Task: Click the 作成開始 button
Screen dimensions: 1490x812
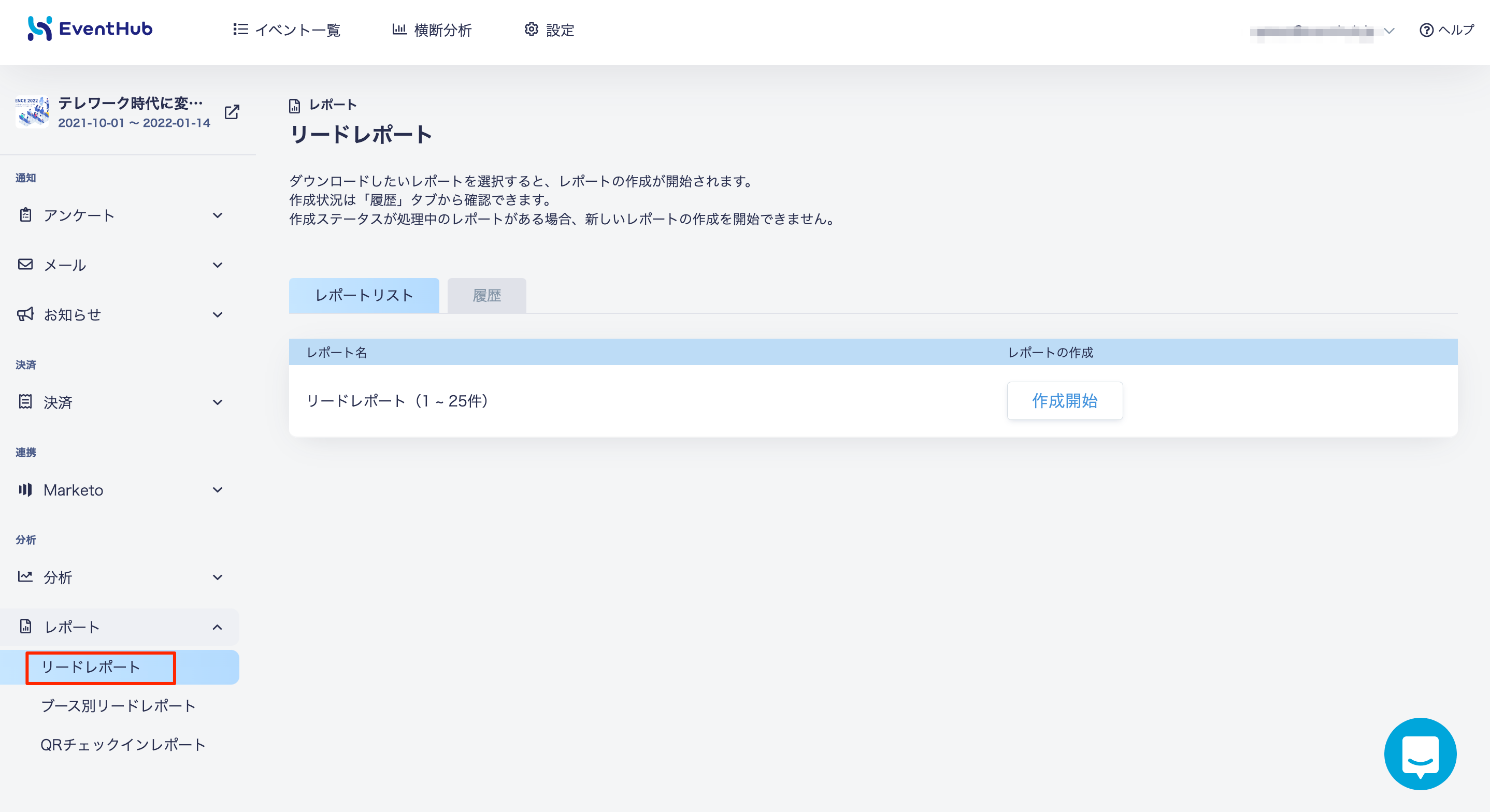Action: pyautogui.click(x=1064, y=401)
